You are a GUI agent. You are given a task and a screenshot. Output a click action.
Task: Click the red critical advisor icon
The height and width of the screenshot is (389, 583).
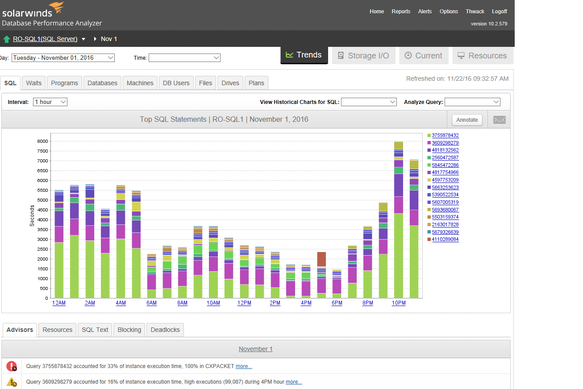point(12,366)
